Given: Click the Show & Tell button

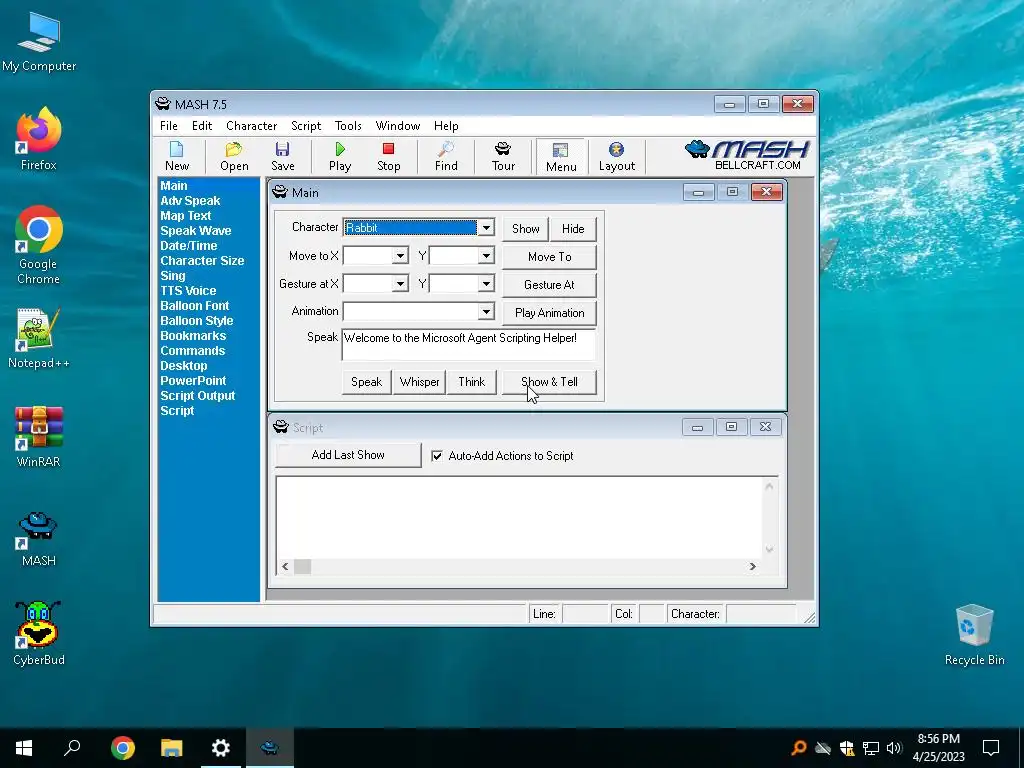Looking at the screenshot, I should click(549, 382).
